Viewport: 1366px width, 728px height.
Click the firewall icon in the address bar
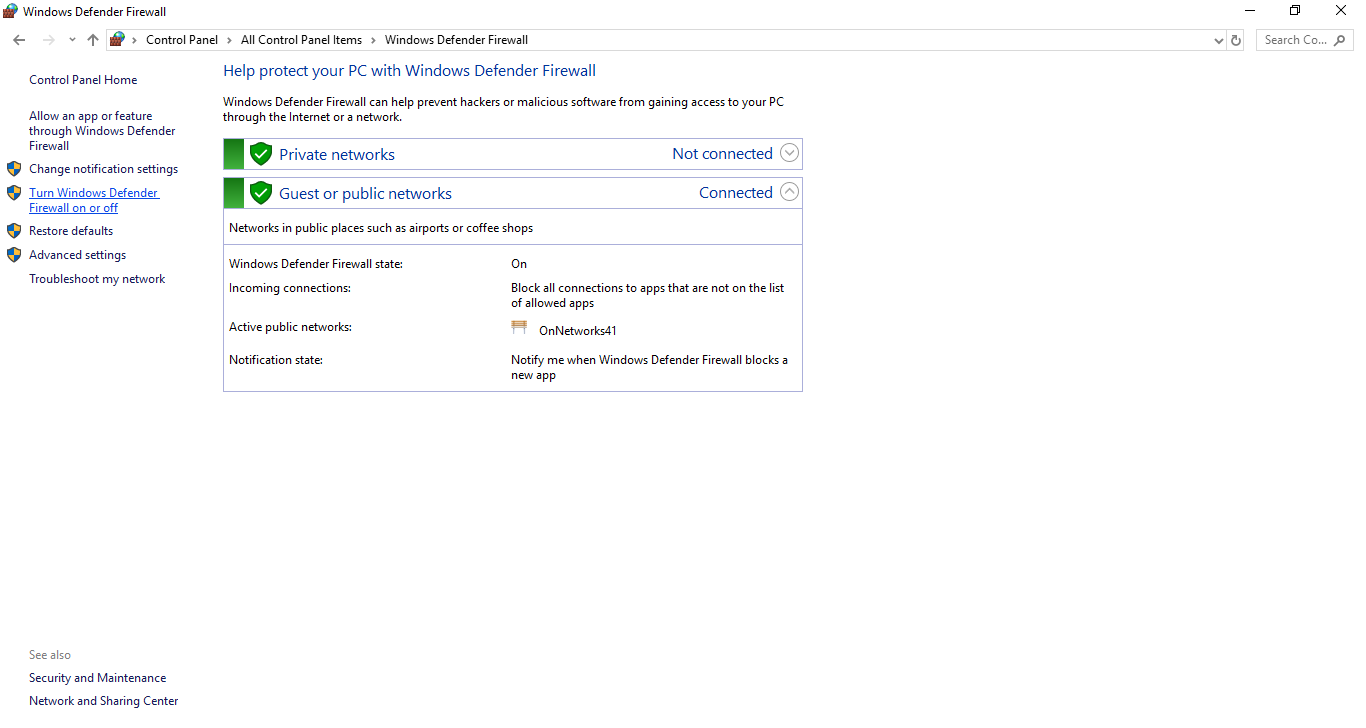pyautogui.click(x=118, y=40)
